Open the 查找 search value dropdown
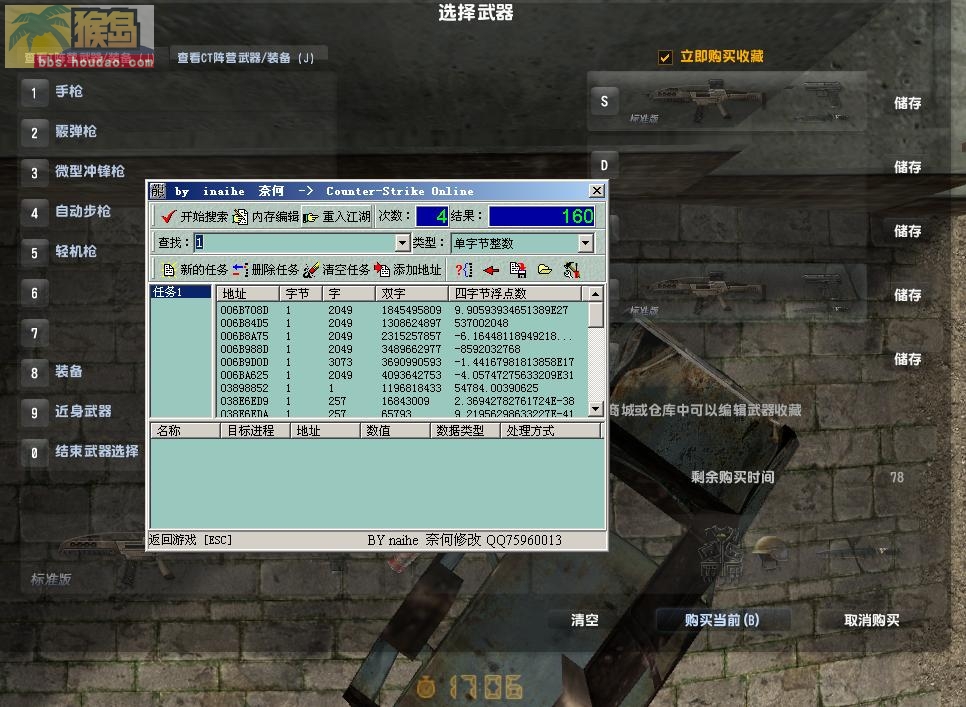966x707 pixels. point(402,243)
